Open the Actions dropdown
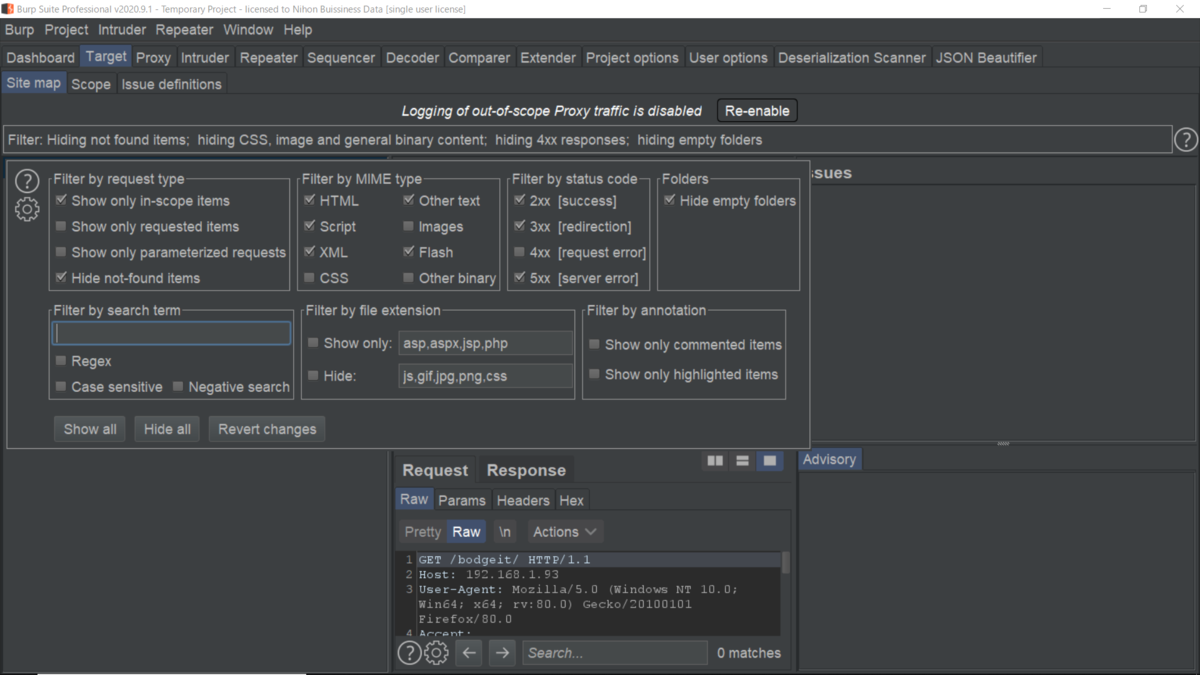This screenshot has height=675, width=1200. pyautogui.click(x=564, y=532)
